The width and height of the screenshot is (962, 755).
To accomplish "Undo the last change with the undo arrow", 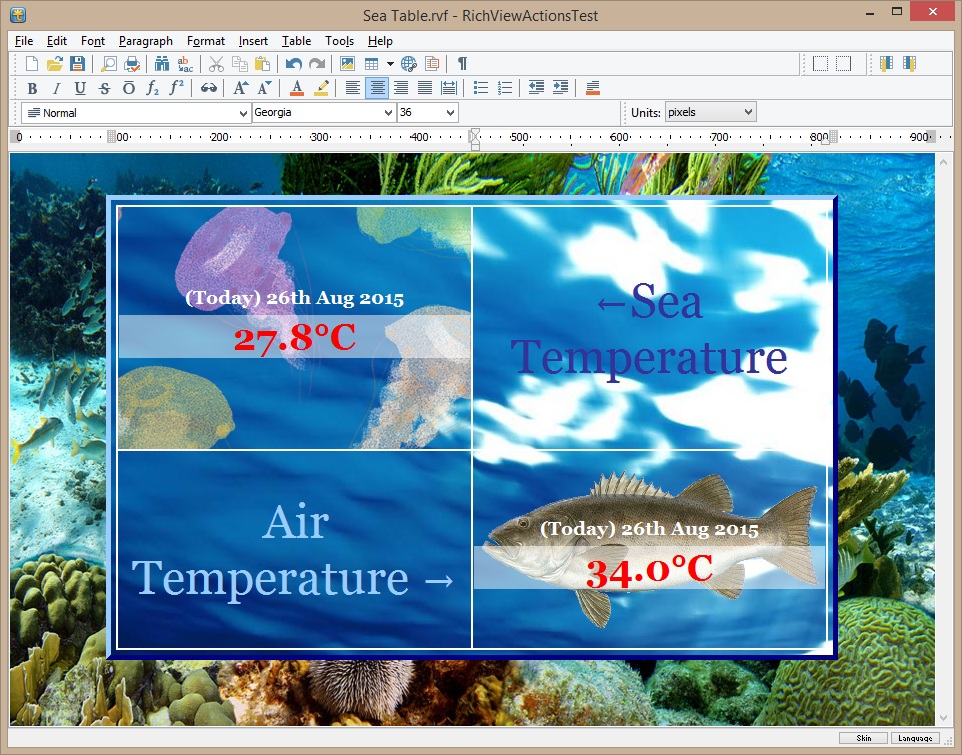I will (x=294, y=63).
